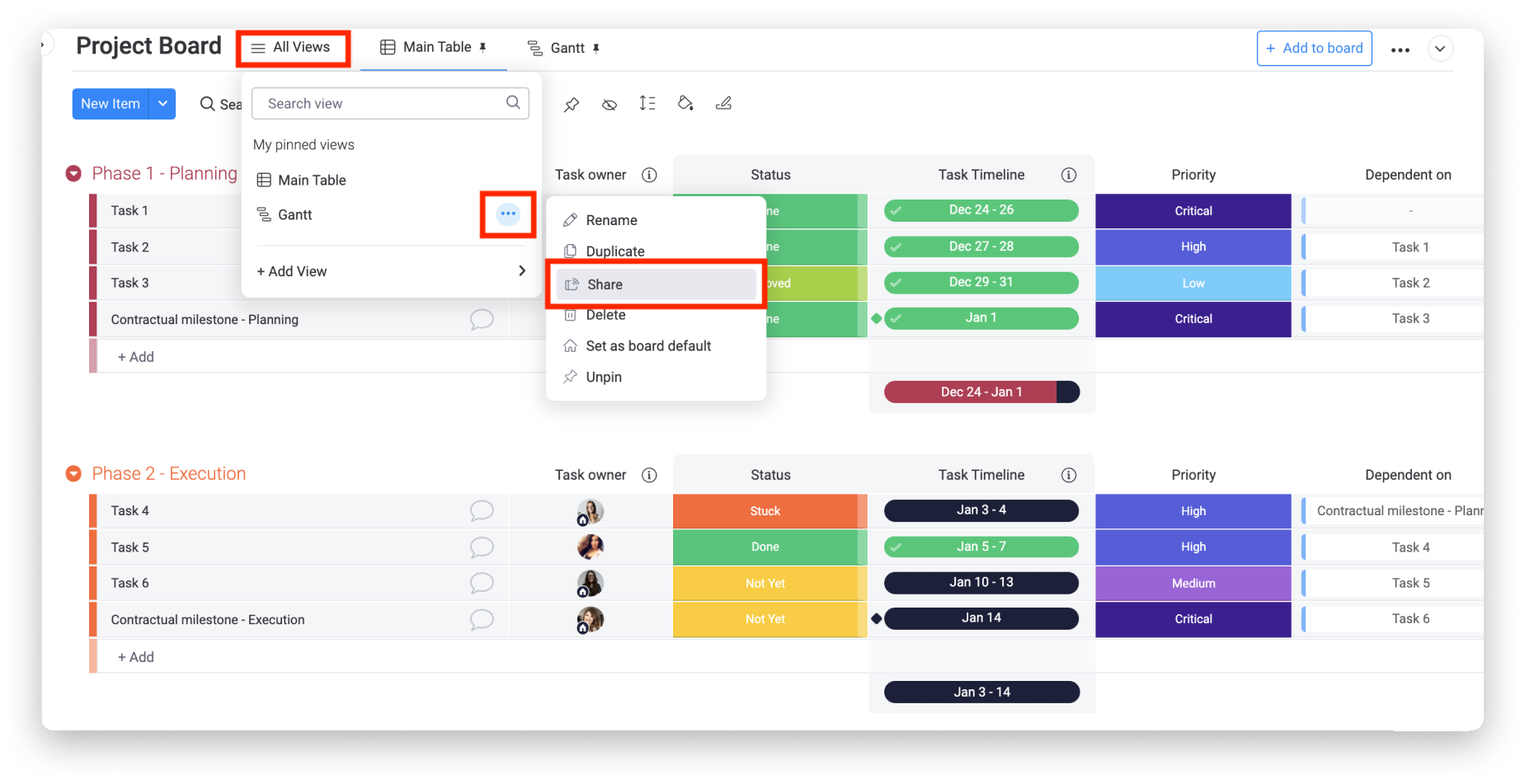Collapse header with circular chevron button
1525x784 pixels.
click(1440, 49)
